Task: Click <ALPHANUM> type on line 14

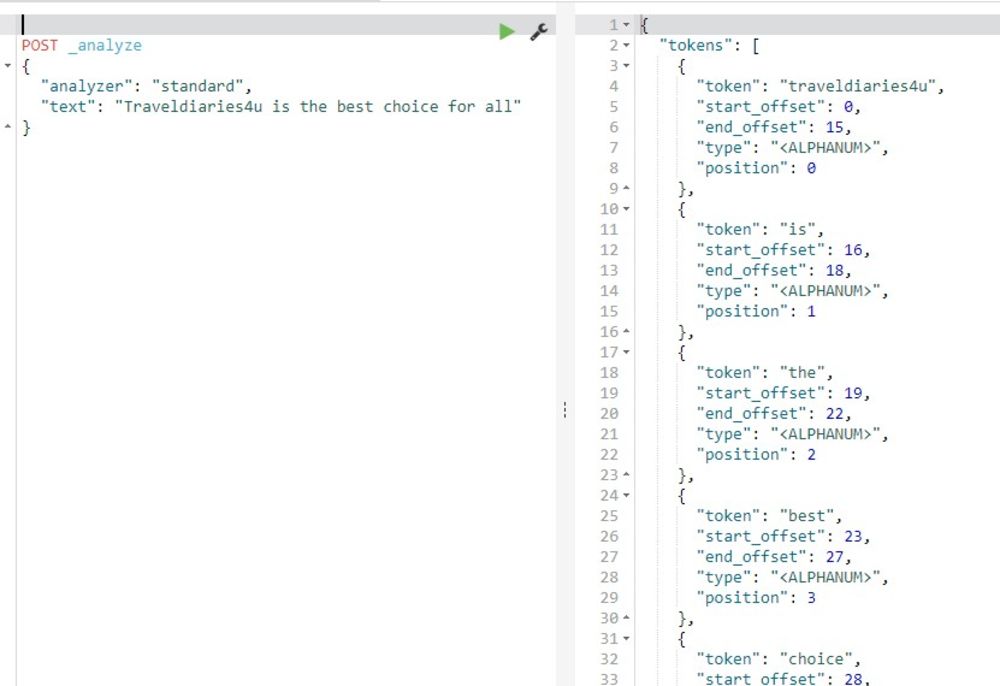Action: (825, 291)
